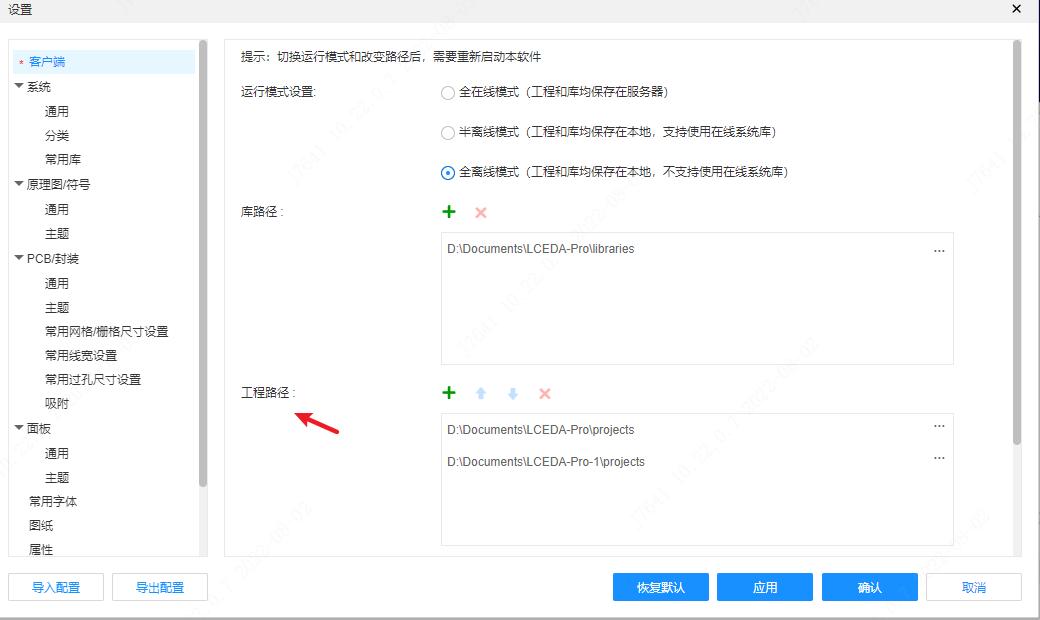
Task: Click the 应用 button
Action: [765, 587]
